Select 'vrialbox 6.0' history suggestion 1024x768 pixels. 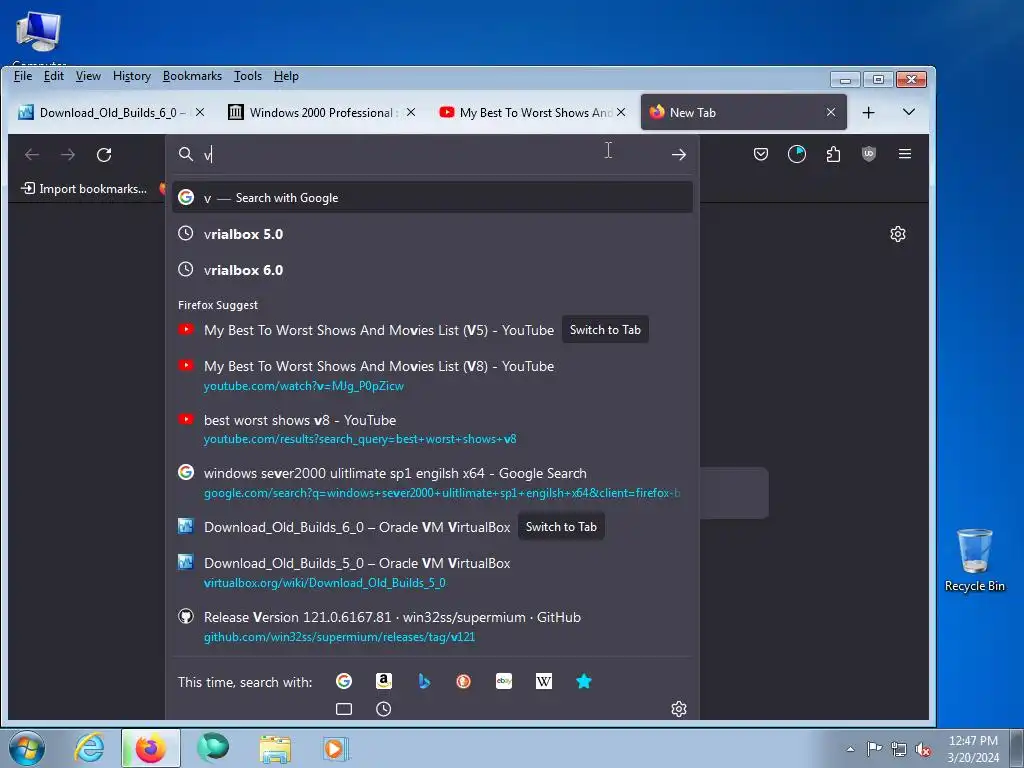coord(432,270)
